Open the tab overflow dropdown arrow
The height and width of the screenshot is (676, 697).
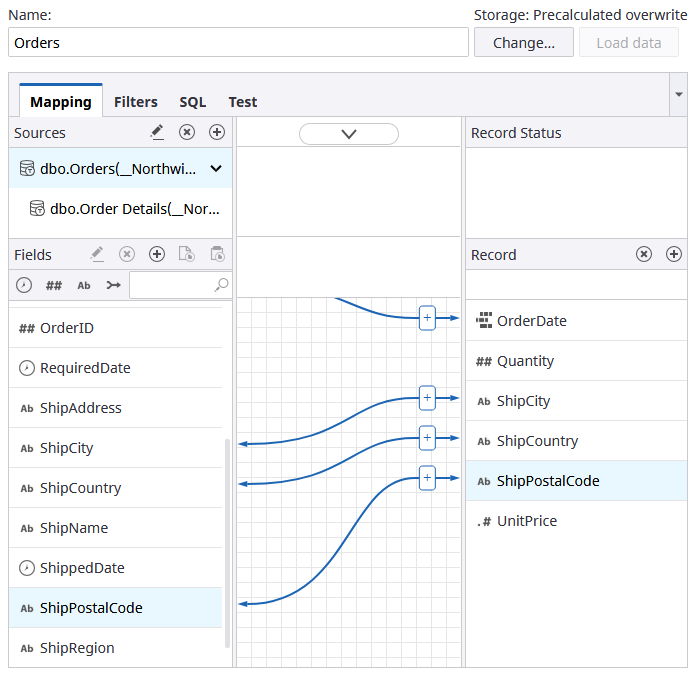pyautogui.click(x=679, y=94)
